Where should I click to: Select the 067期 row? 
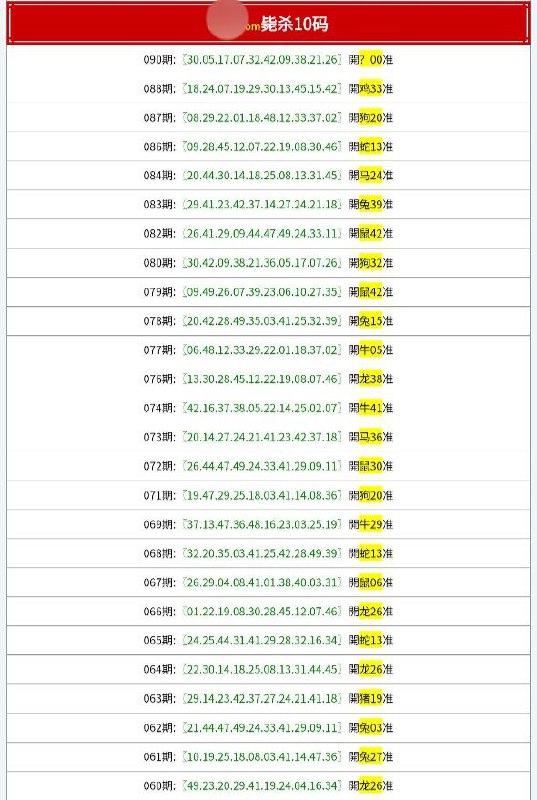(268, 582)
